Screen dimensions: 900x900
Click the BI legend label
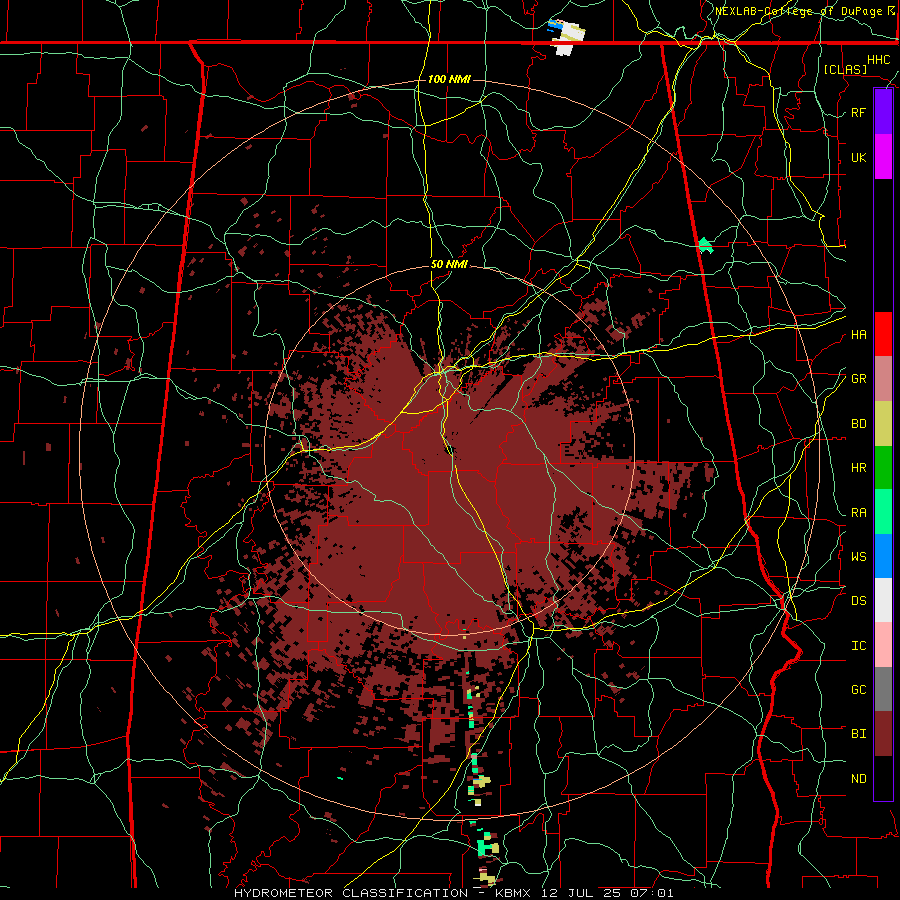[858, 734]
